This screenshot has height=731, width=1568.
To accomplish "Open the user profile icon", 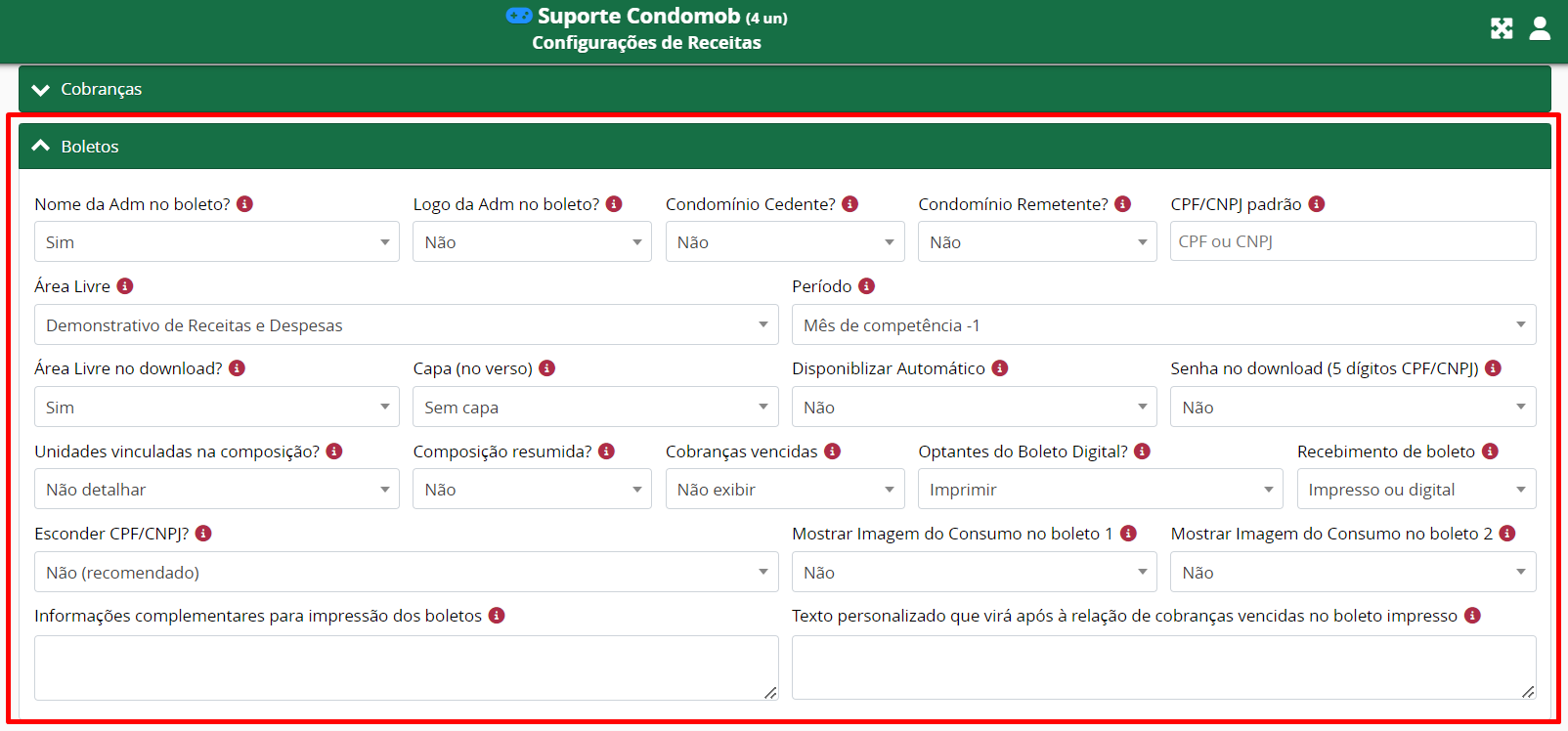I will pos(1540,28).
